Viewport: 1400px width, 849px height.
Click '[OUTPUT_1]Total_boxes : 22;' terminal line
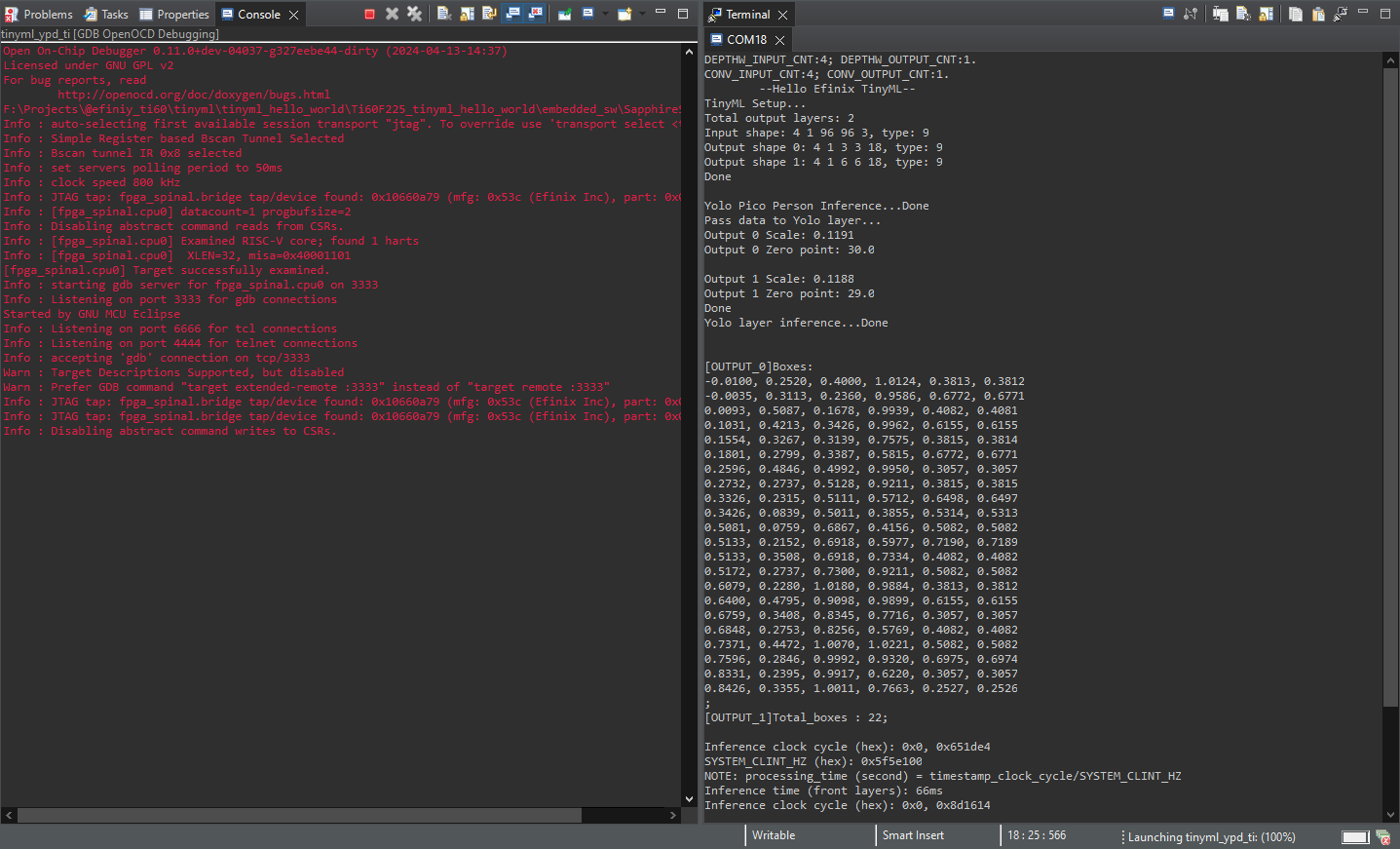coord(796,717)
